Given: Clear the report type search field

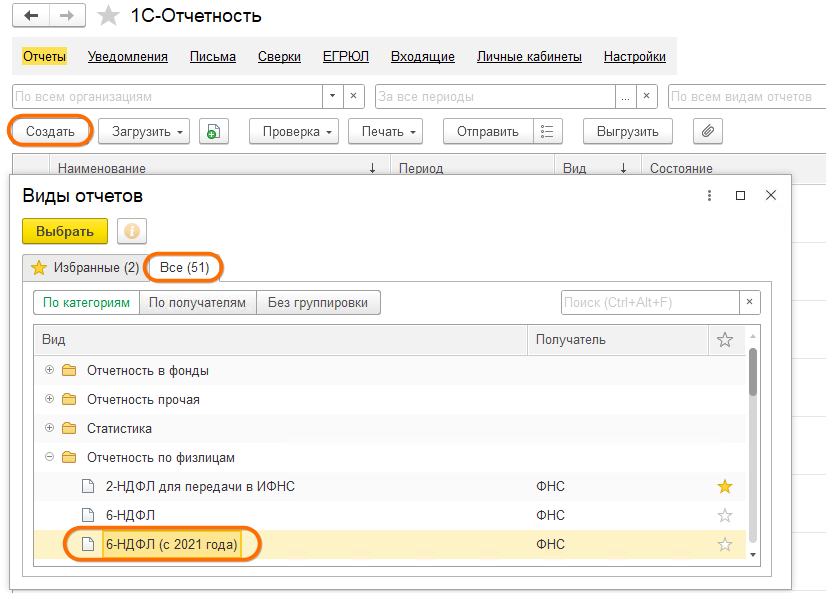Looking at the screenshot, I should tap(750, 302).
